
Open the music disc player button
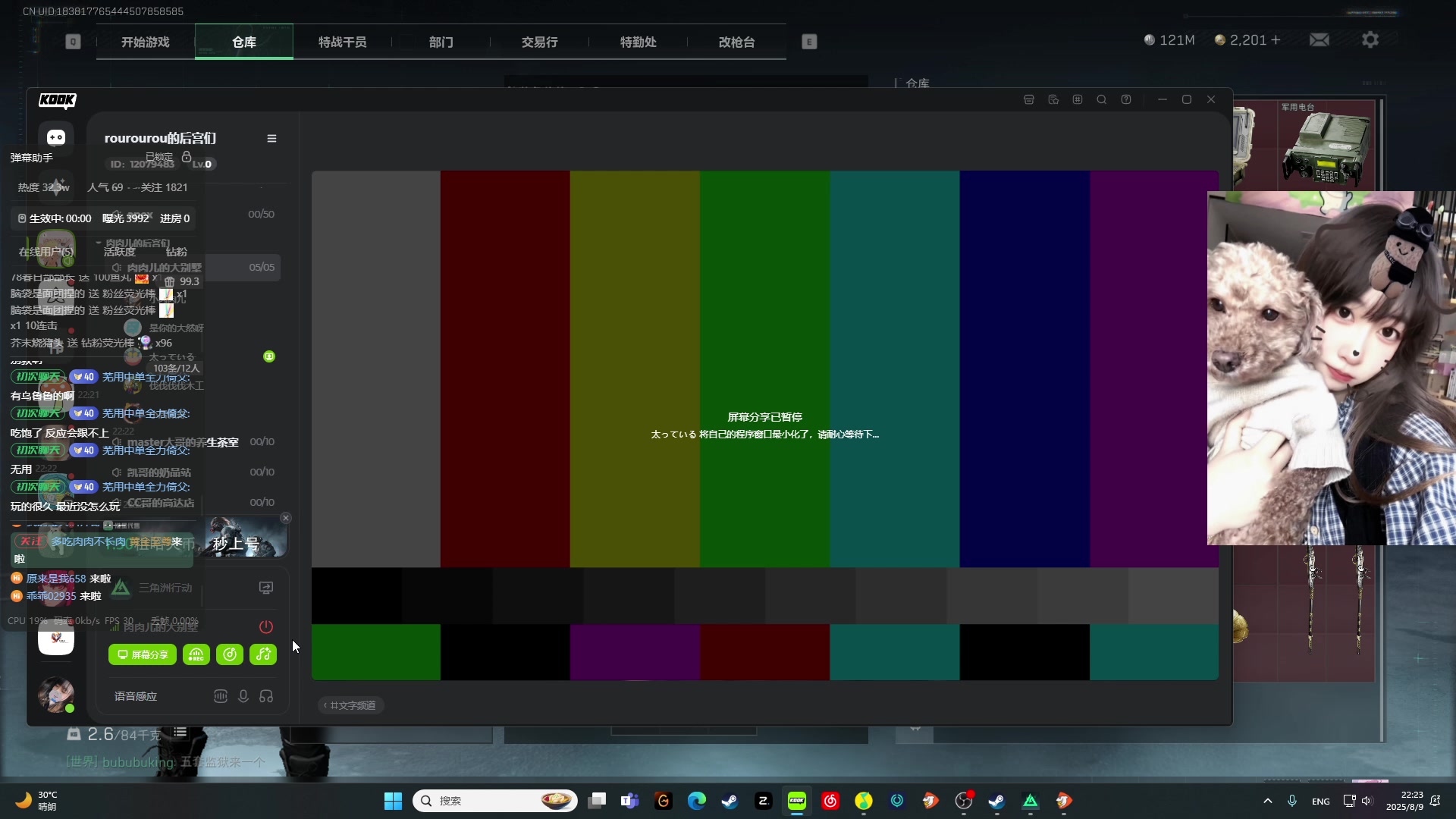pos(230,654)
